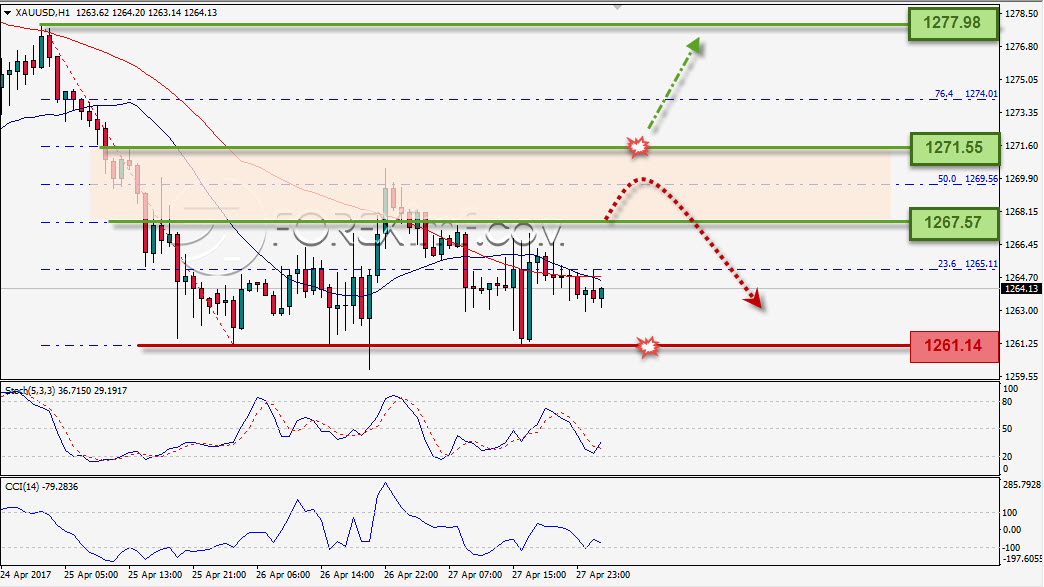The width and height of the screenshot is (1044, 587).
Task: Click price scale value 1268.15
Action: click(1021, 212)
